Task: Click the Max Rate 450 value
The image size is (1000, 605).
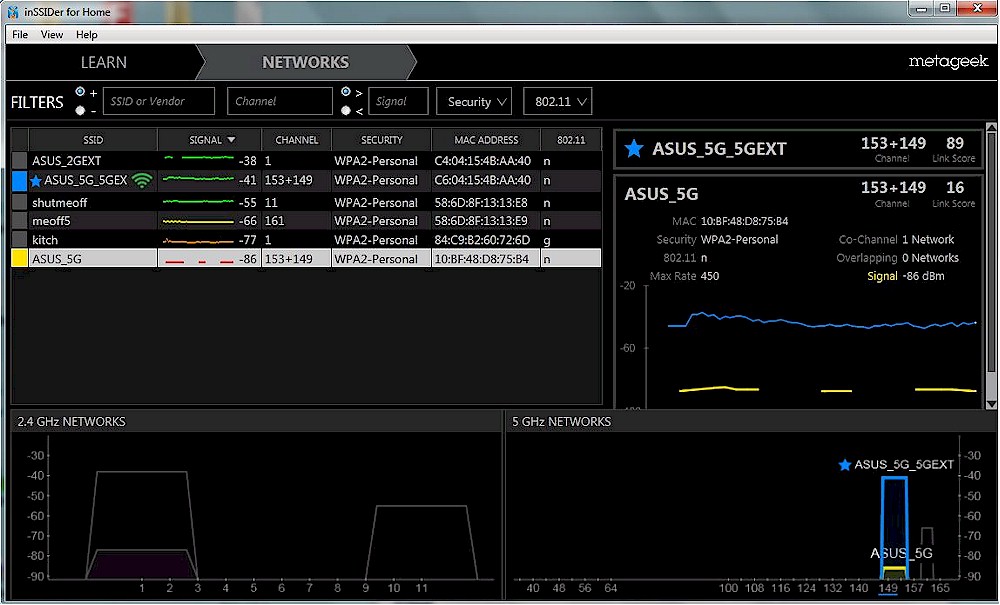Action: (x=710, y=276)
